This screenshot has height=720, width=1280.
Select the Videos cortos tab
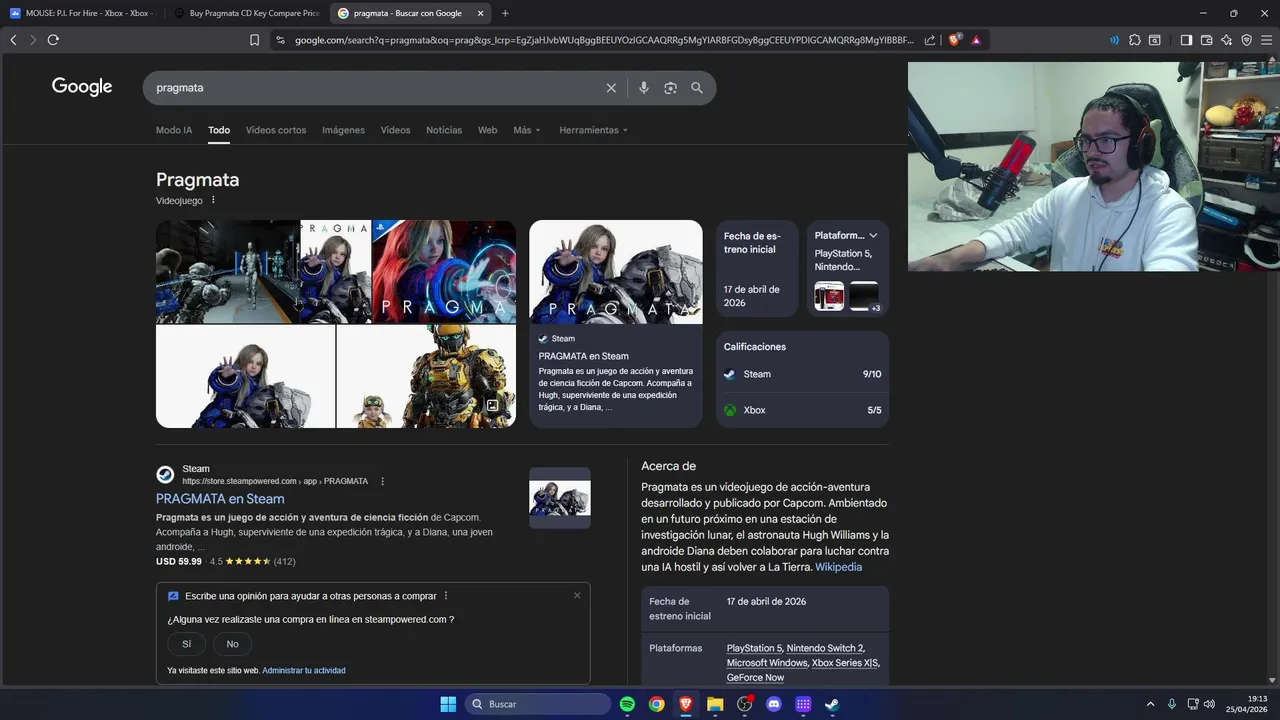tap(276, 130)
